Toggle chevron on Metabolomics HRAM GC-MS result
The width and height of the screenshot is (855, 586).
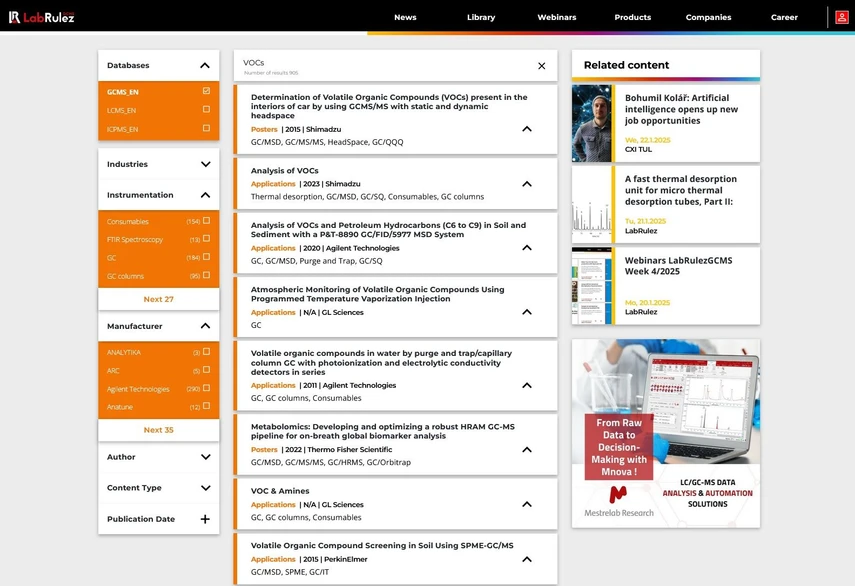tap(527, 450)
